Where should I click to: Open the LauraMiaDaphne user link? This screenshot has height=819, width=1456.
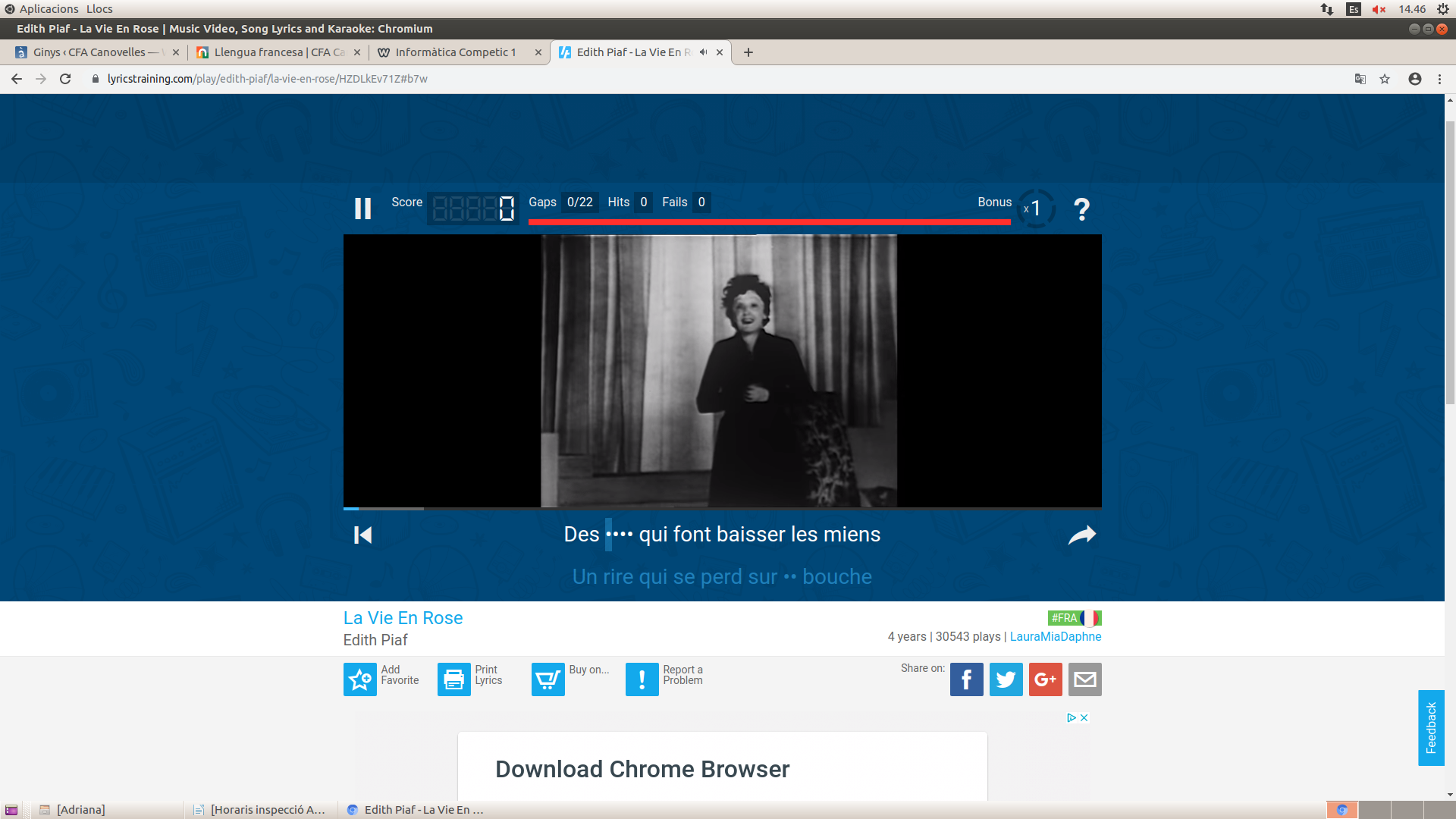click(1055, 637)
